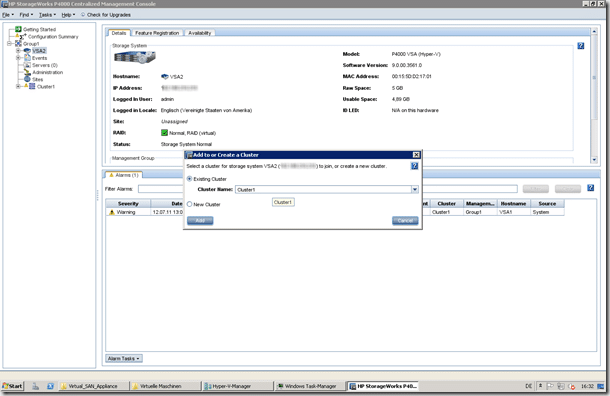Screen dimensions: 610x396
Task: Click the help icon in Details panel
Action: (580, 46)
